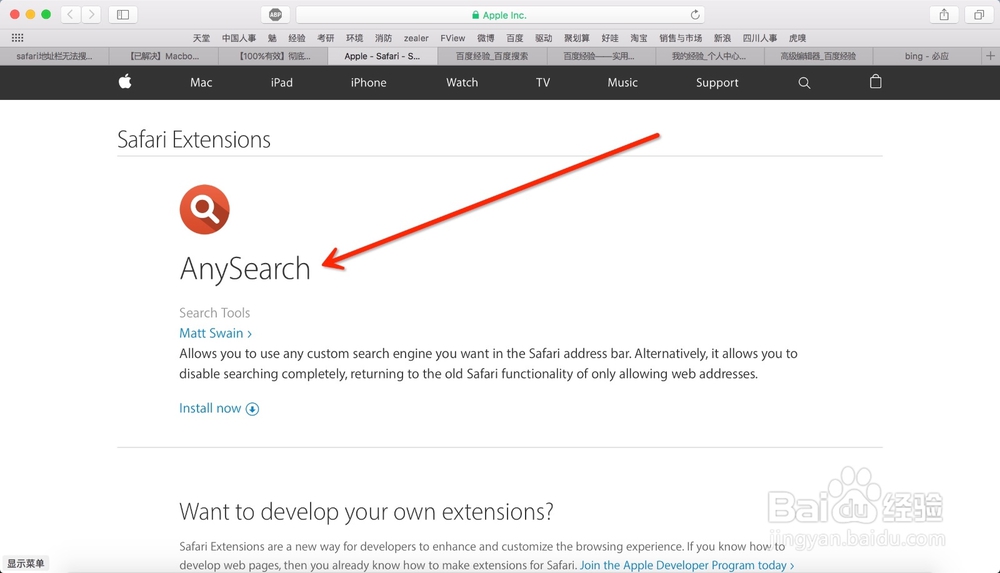
Task: Open the shopping bag icon
Action: [x=876, y=82]
